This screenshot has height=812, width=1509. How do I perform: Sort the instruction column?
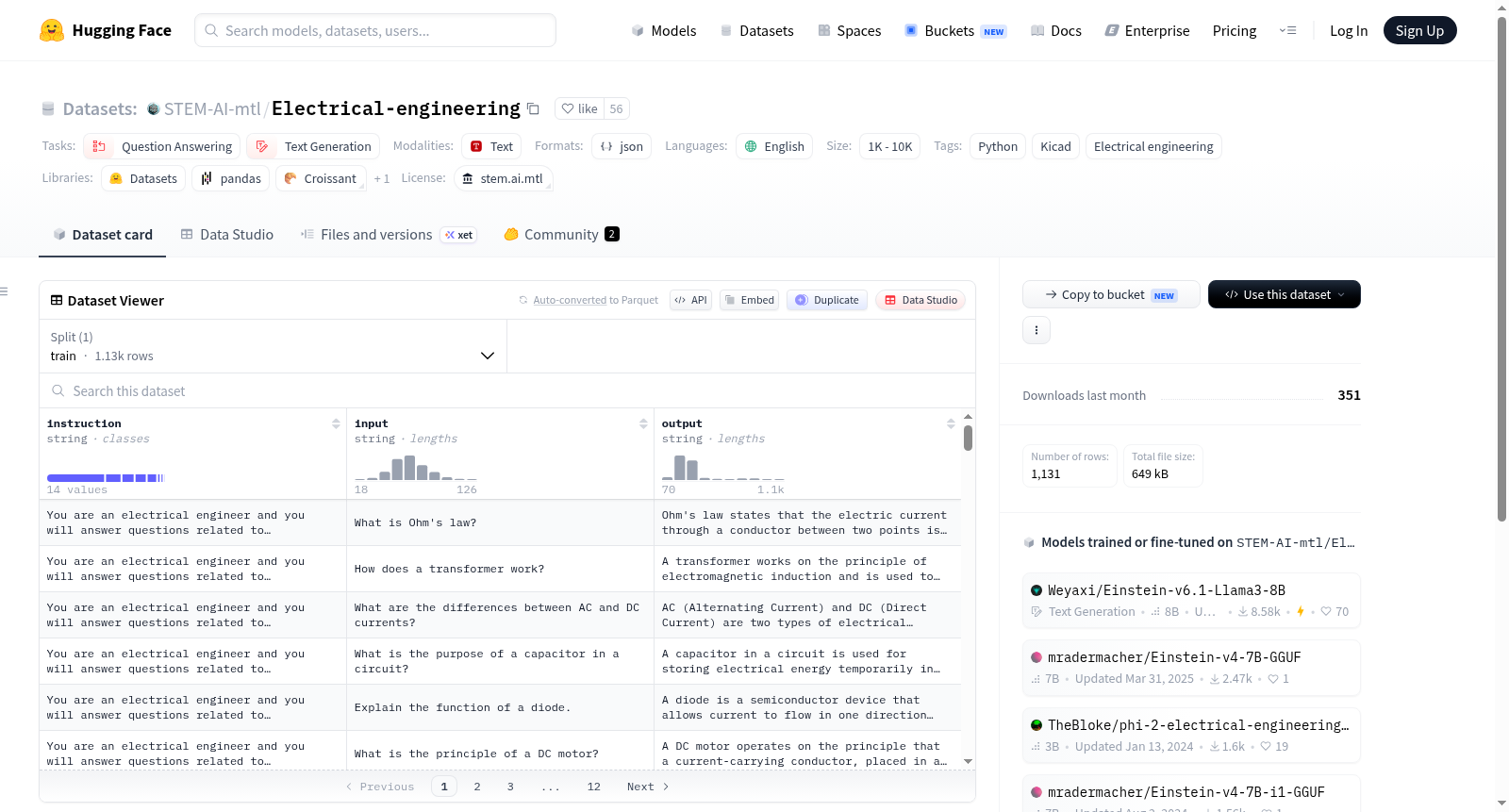point(336,423)
